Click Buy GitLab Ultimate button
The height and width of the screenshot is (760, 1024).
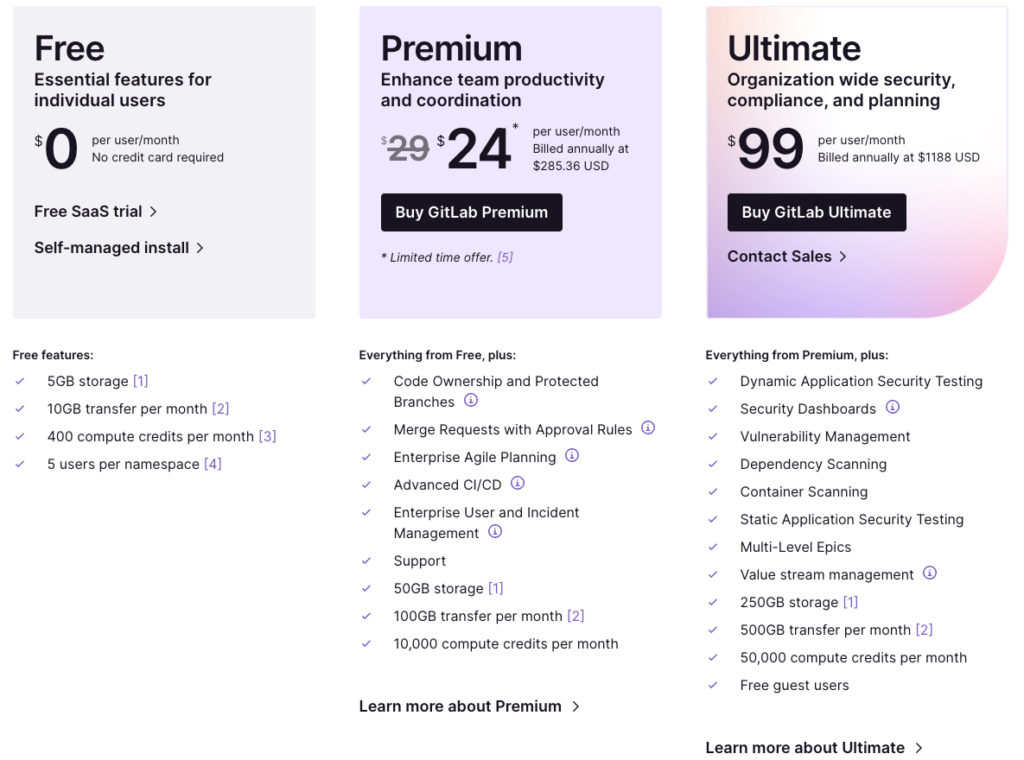[816, 212]
